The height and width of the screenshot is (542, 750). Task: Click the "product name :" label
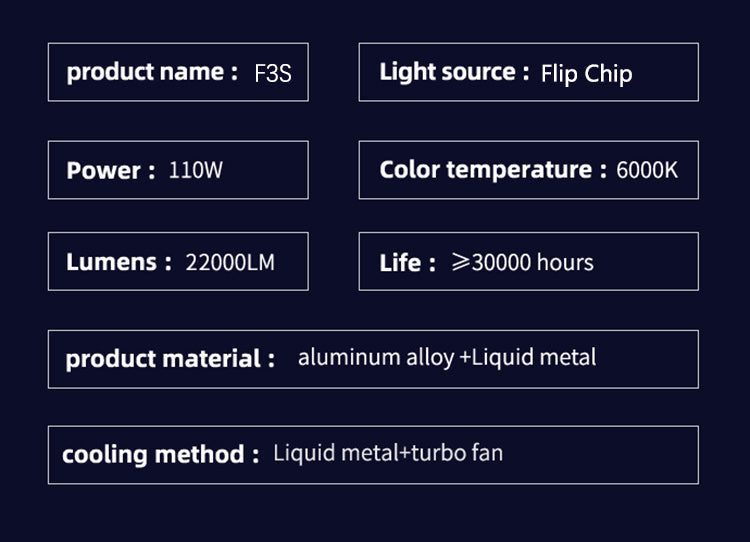[152, 72]
